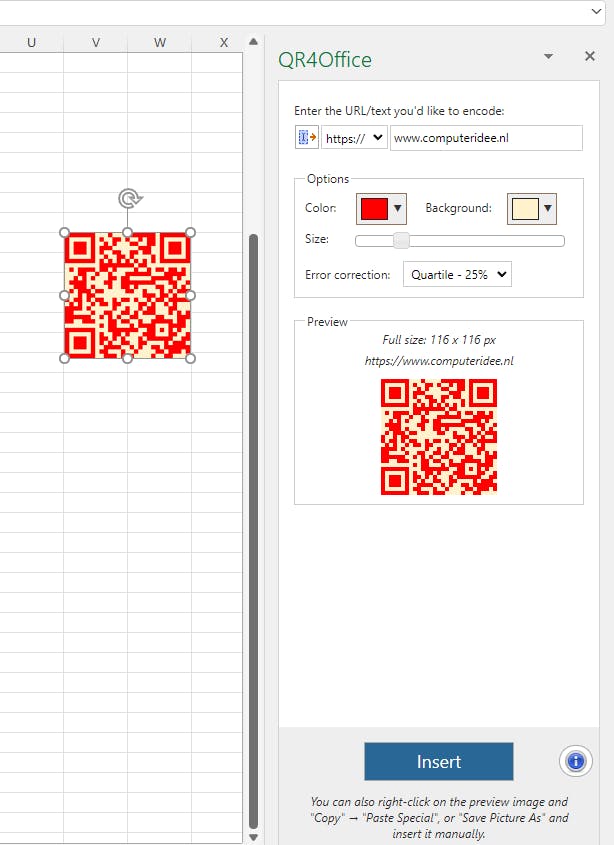The image size is (614, 845).
Task: Select the inserted QR code in the sheet
Action: [127, 295]
